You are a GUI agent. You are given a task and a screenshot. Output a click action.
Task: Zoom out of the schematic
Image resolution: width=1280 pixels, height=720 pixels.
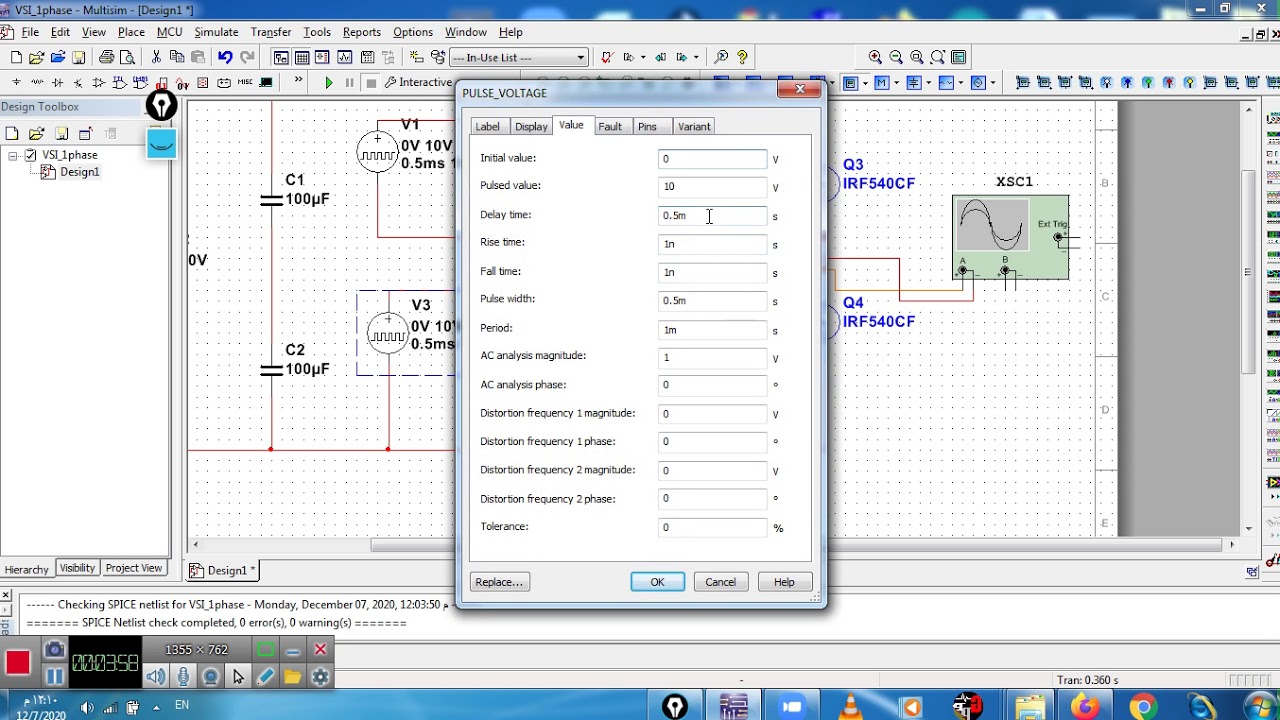point(896,57)
